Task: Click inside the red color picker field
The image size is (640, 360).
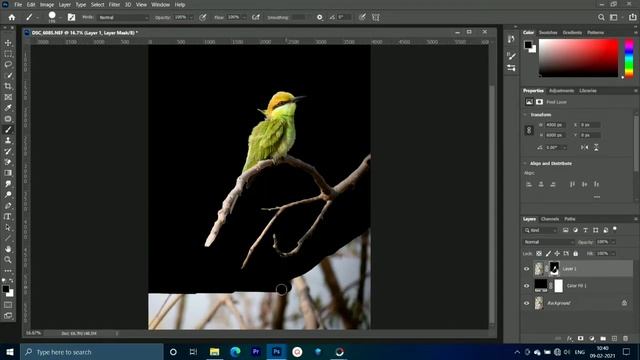Action: (x=578, y=58)
